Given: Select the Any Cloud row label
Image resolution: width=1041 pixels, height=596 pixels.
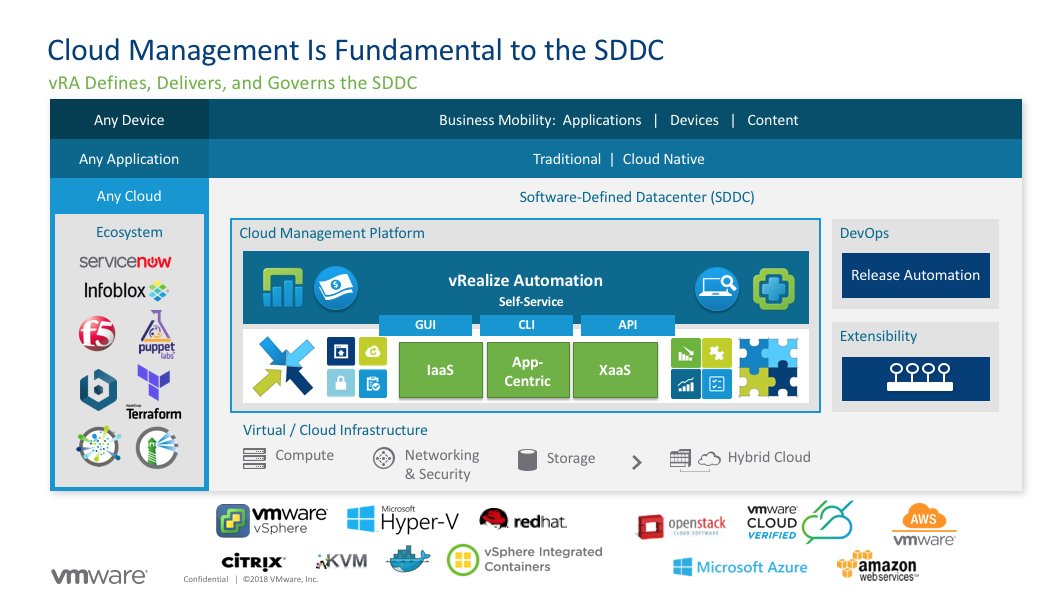Looking at the screenshot, I should [x=129, y=196].
